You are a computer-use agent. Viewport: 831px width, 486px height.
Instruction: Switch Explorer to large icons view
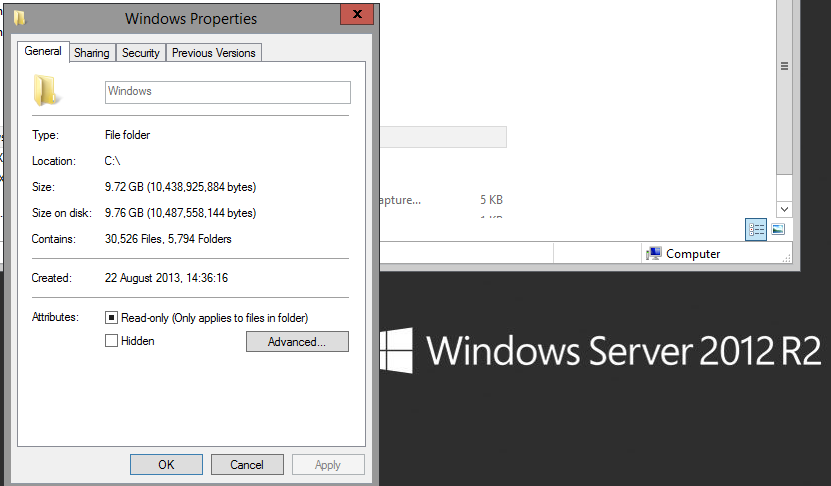click(778, 229)
